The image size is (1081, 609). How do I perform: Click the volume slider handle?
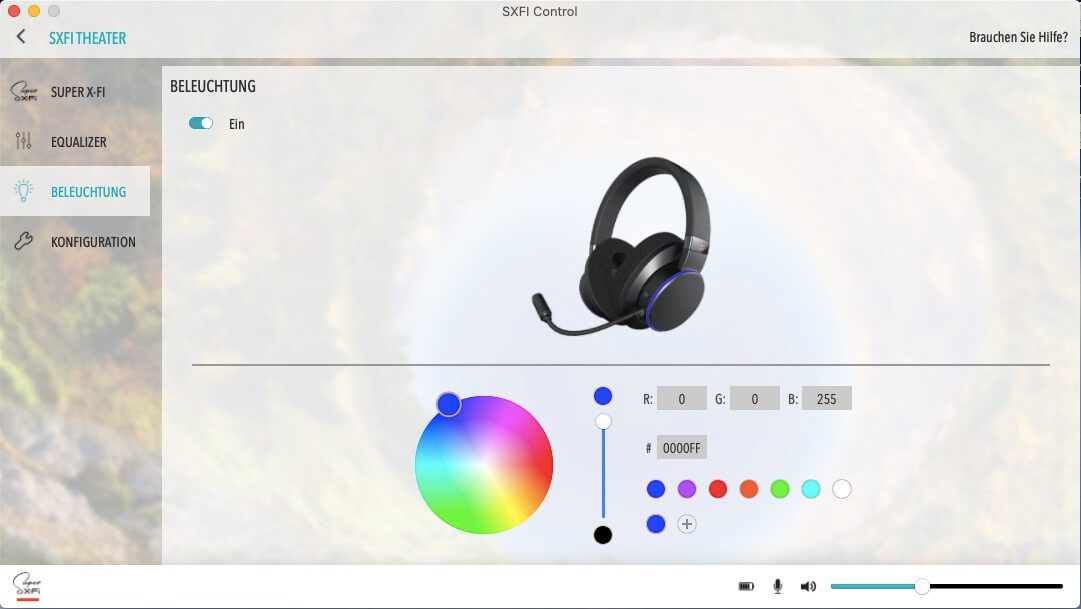click(922, 586)
